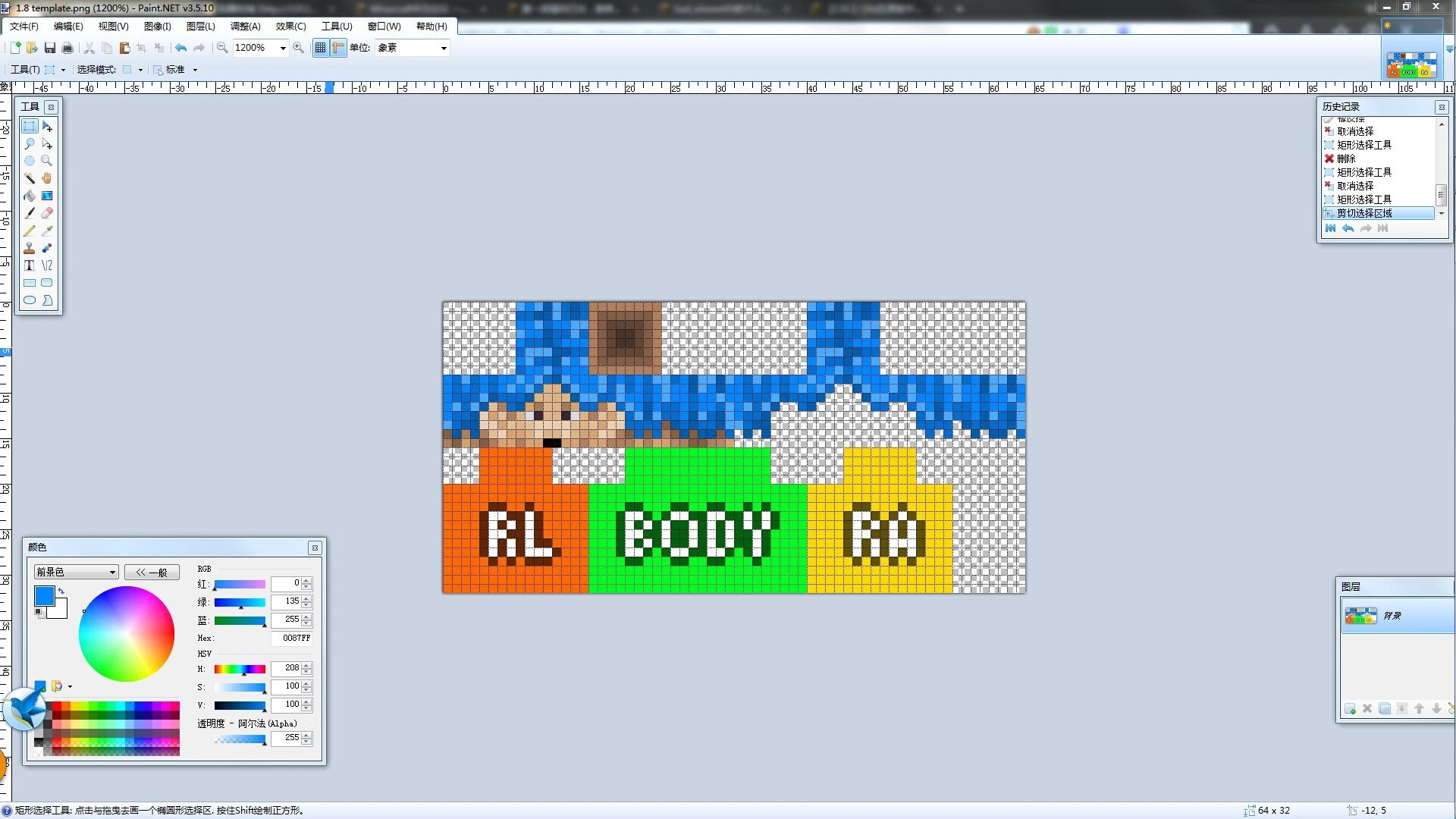Toggle pixel grid display button
Image resolution: width=1456 pixels, height=819 pixels.
(x=320, y=48)
